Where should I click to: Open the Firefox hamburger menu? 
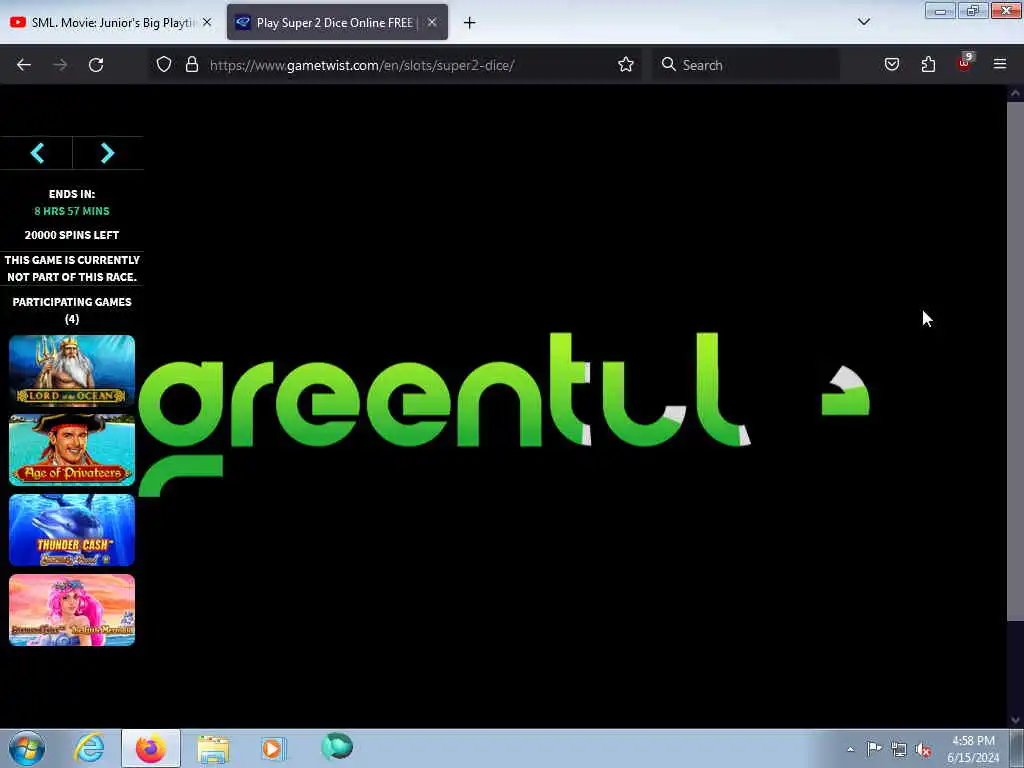pyautogui.click(x=1000, y=64)
